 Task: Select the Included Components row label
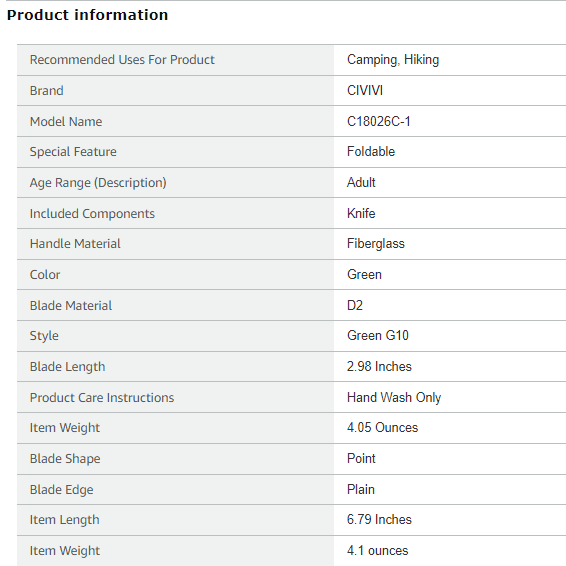92,213
